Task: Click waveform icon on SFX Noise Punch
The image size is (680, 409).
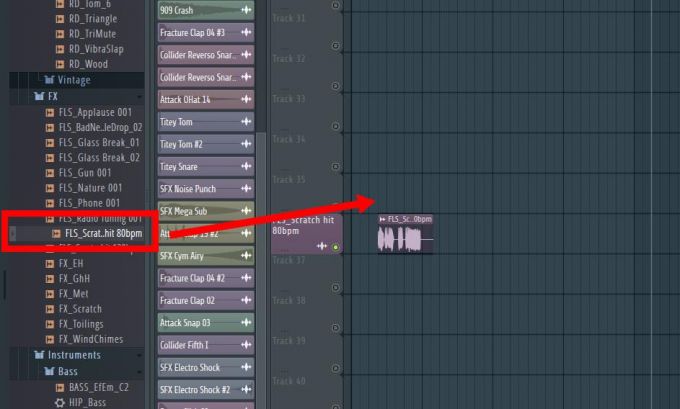Action: click(246, 188)
